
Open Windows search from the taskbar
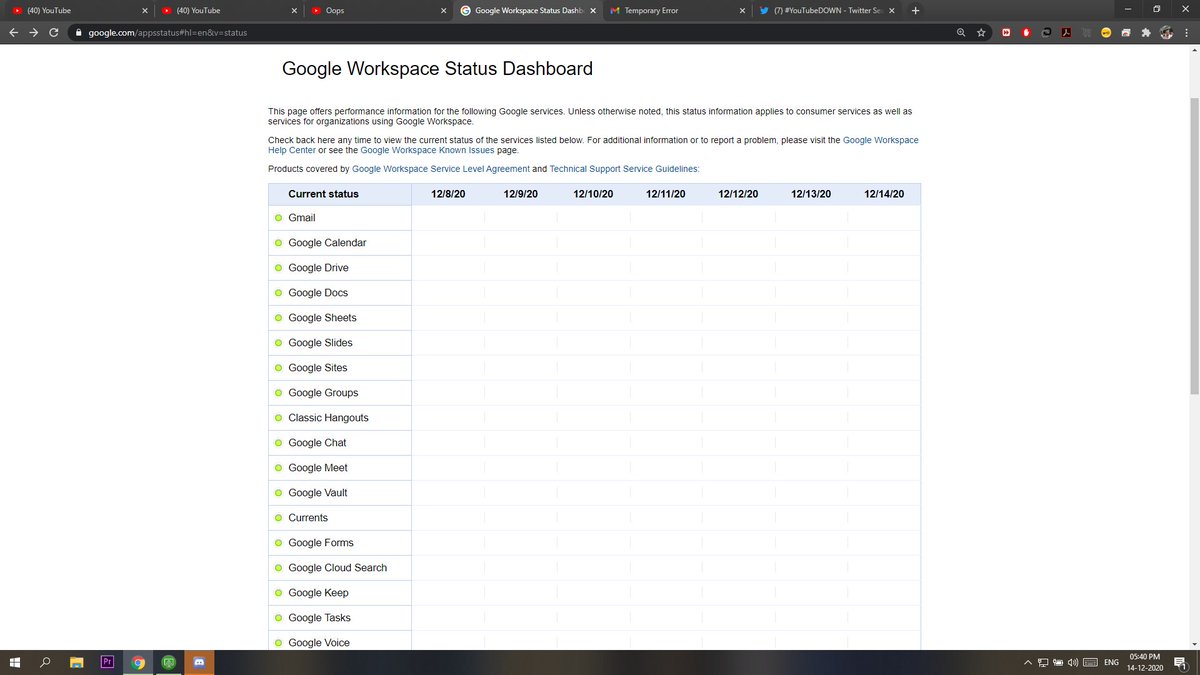(45, 662)
